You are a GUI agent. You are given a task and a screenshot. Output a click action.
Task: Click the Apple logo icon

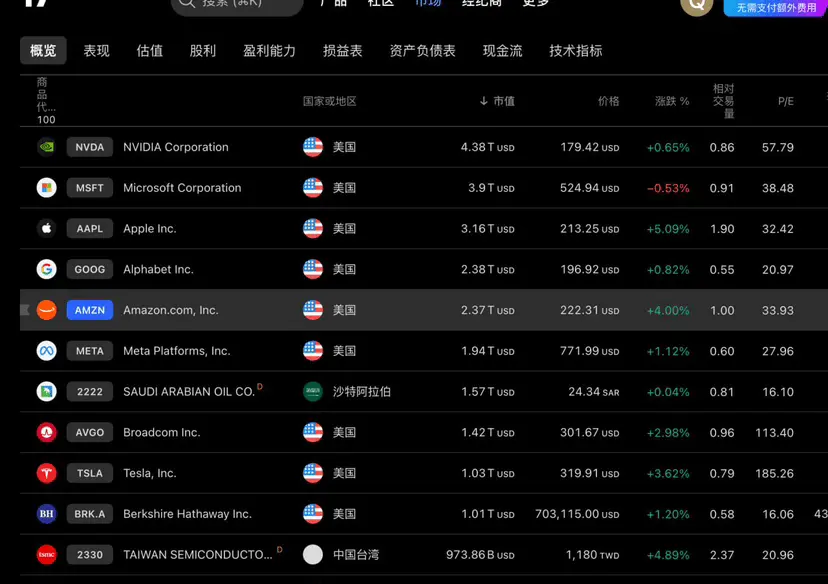(x=46, y=228)
